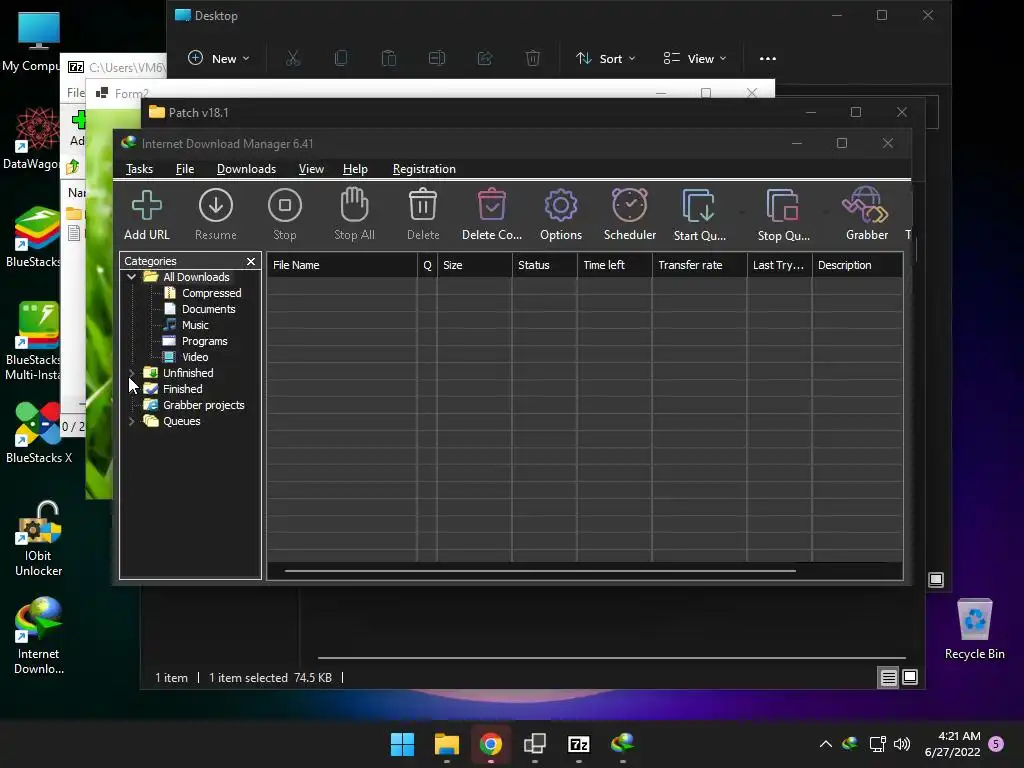Image resolution: width=1024 pixels, height=768 pixels.
Task: Click the Delete trash icon in IDM
Action: tap(423, 214)
